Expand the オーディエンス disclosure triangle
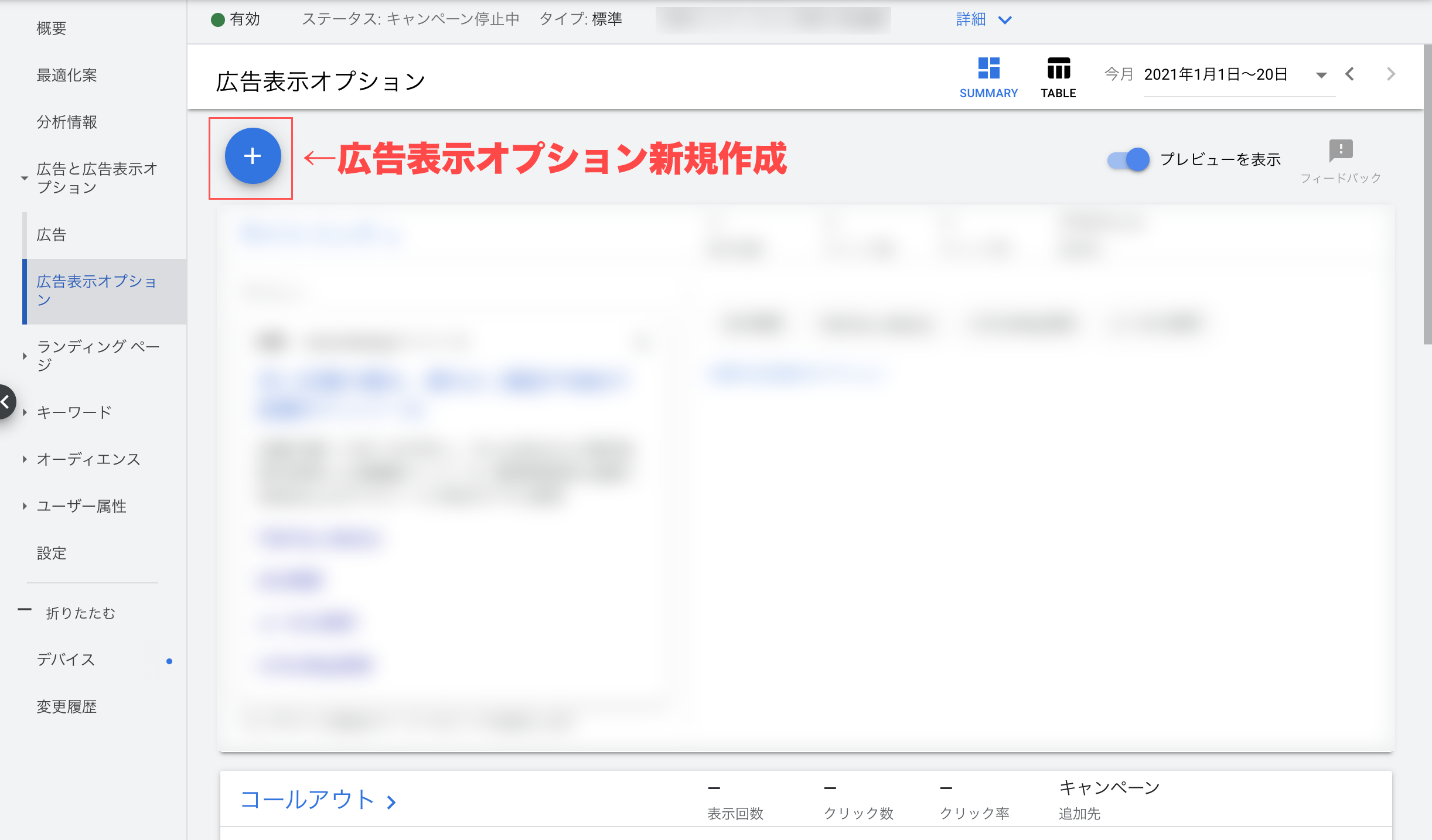This screenshot has height=840, width=1432. tap(24, 459)
